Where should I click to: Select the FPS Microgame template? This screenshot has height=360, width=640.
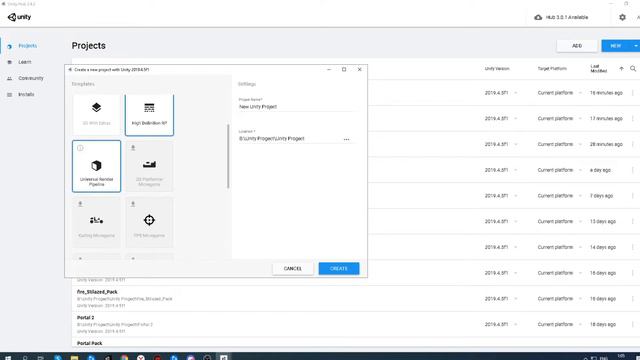149,222
